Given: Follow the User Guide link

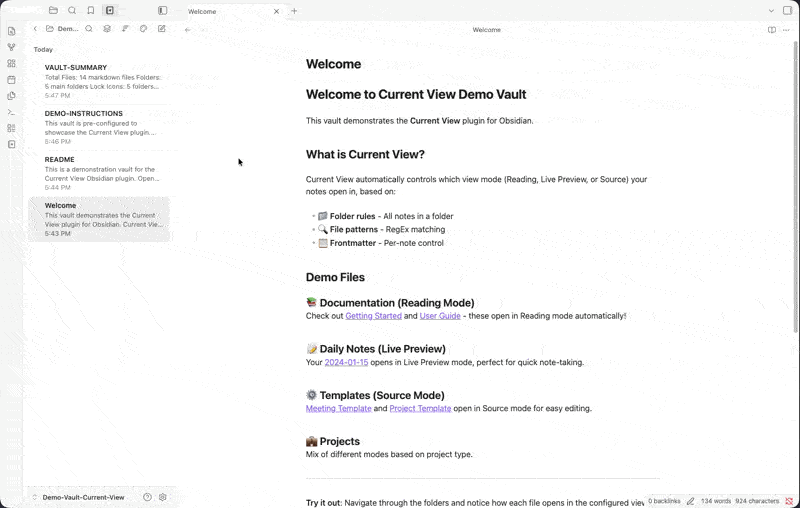Looking at the screenshot, I should click(x=440, y=316).
